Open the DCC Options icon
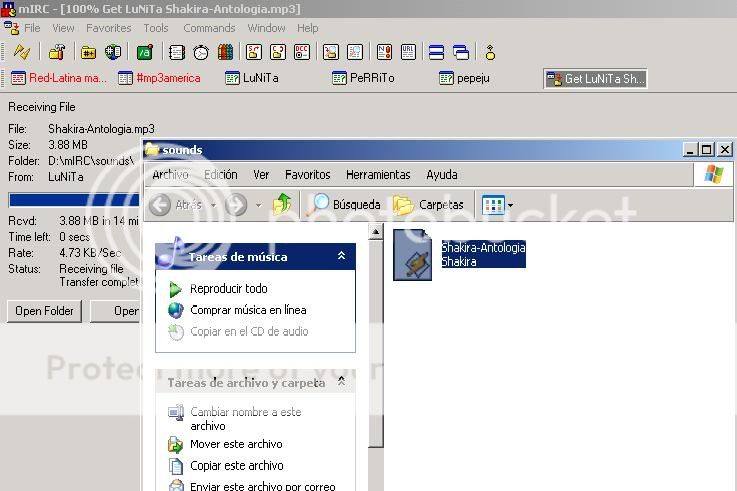 tap(302, 52)
